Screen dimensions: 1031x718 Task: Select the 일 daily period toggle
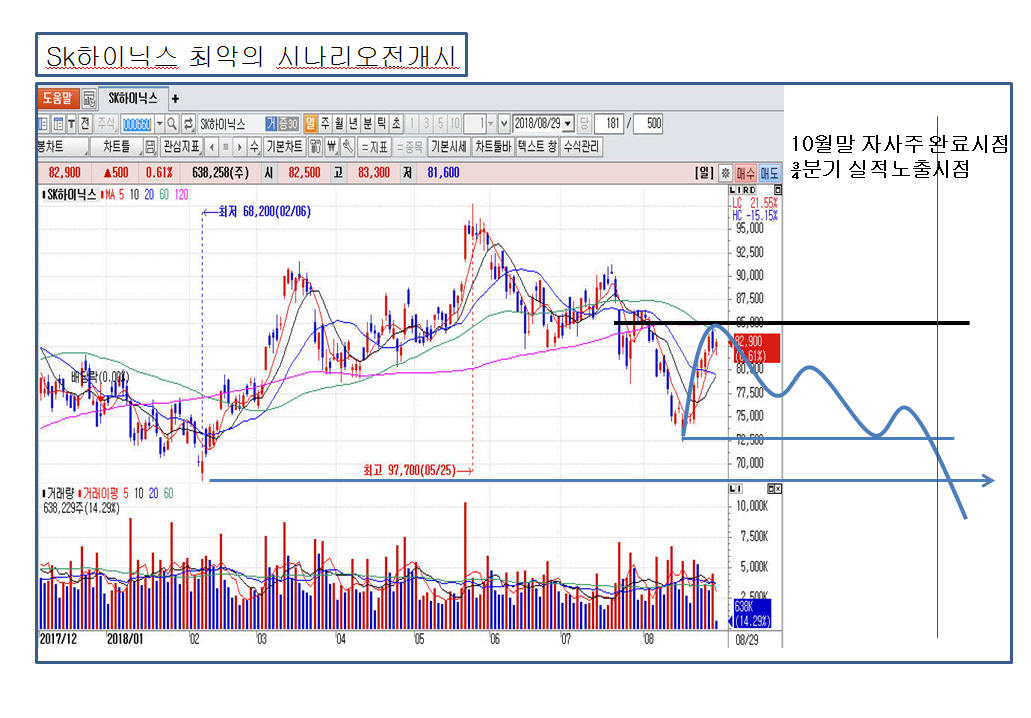[311, 124]
